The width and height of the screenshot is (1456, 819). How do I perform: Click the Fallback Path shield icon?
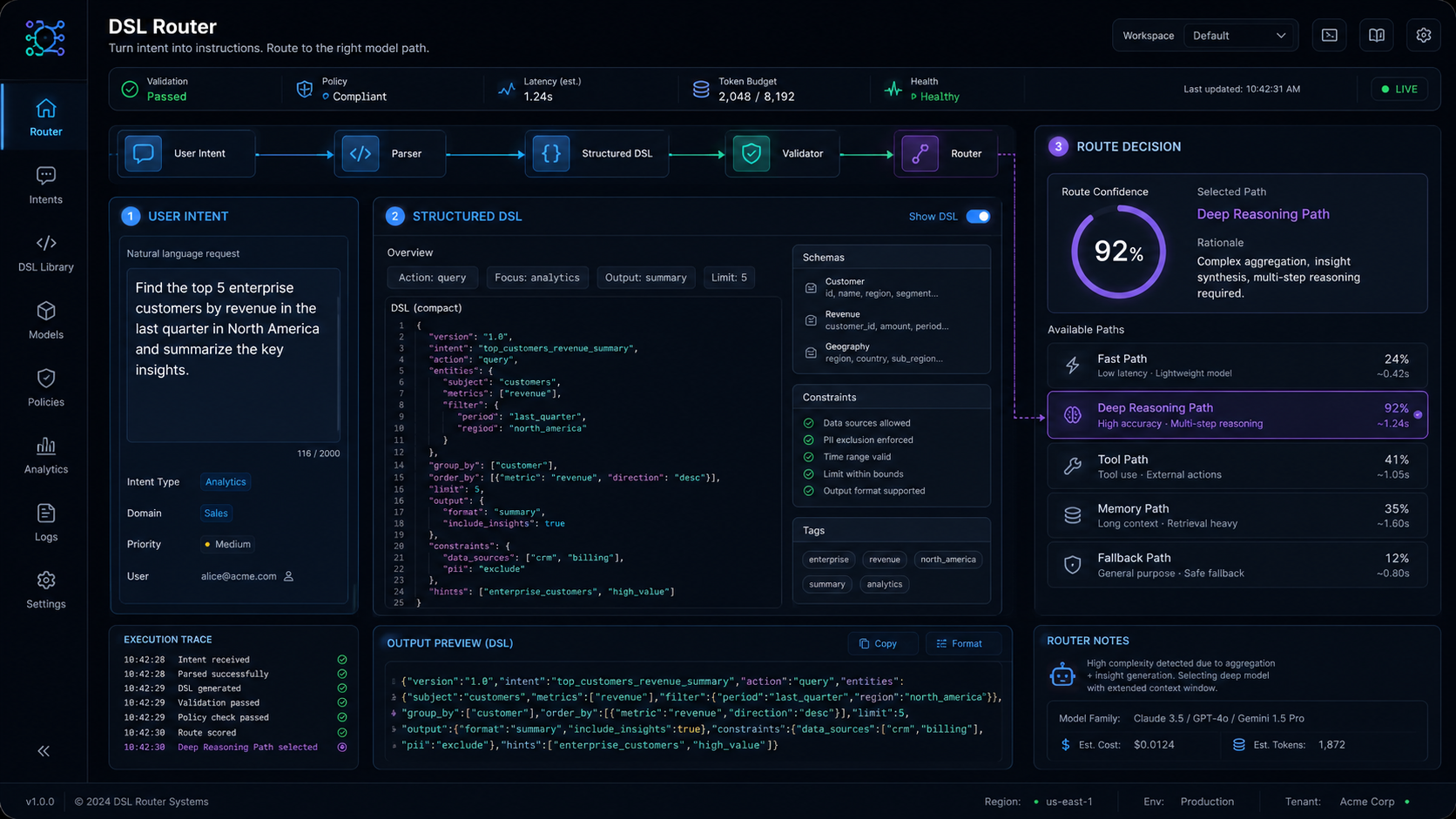point(1073,565)
